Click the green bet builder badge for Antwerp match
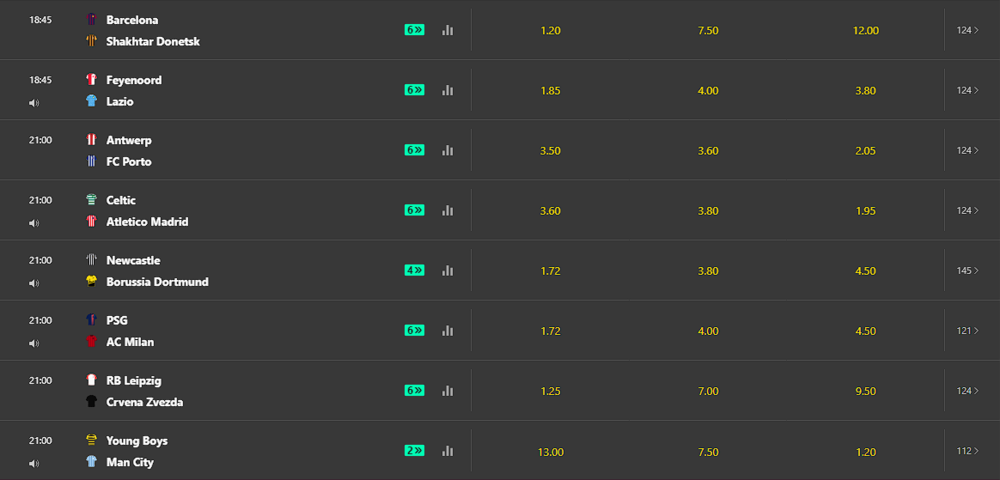1000x480 pixels. [x=415, y=150]
